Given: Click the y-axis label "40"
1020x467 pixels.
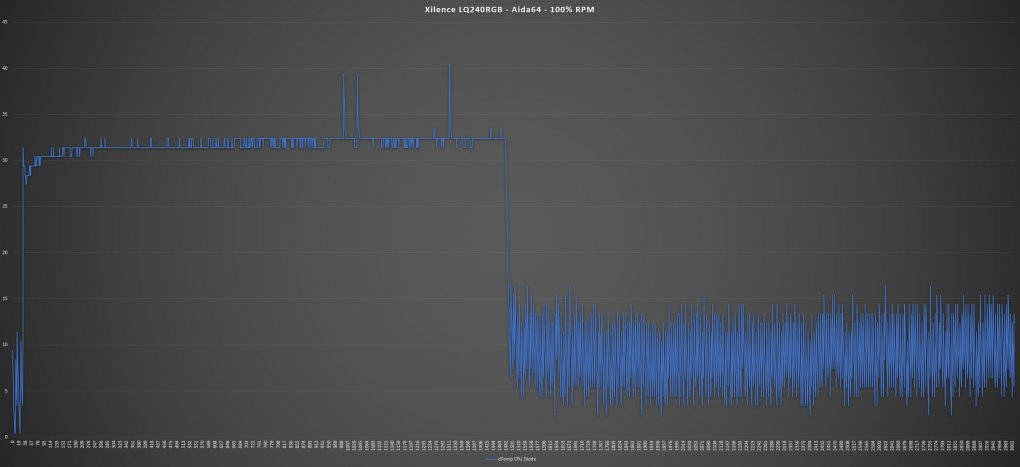Looking at the screenshot, I should (5, 68).
